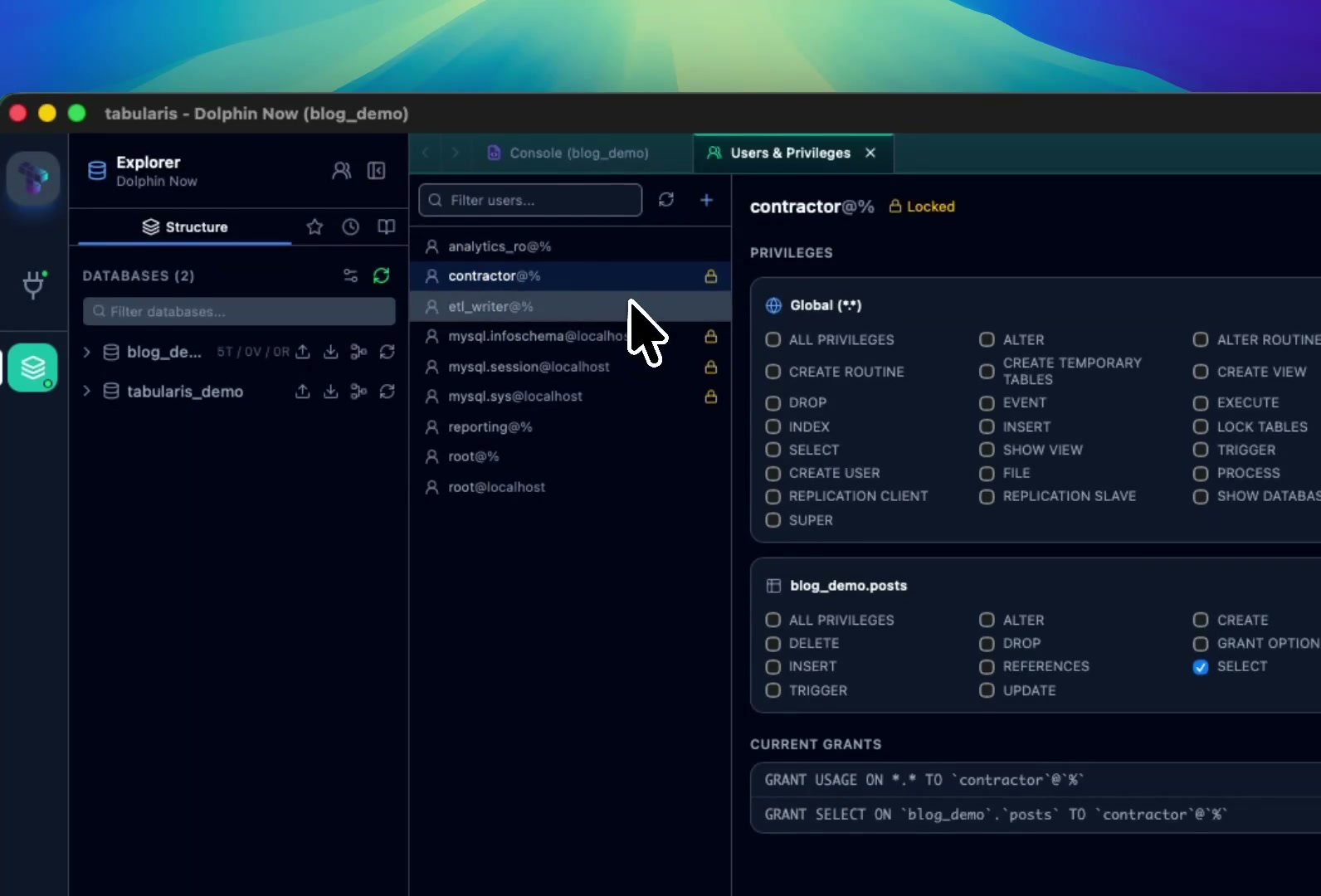
Task: Click the Filter users search field
Action: 530,200
